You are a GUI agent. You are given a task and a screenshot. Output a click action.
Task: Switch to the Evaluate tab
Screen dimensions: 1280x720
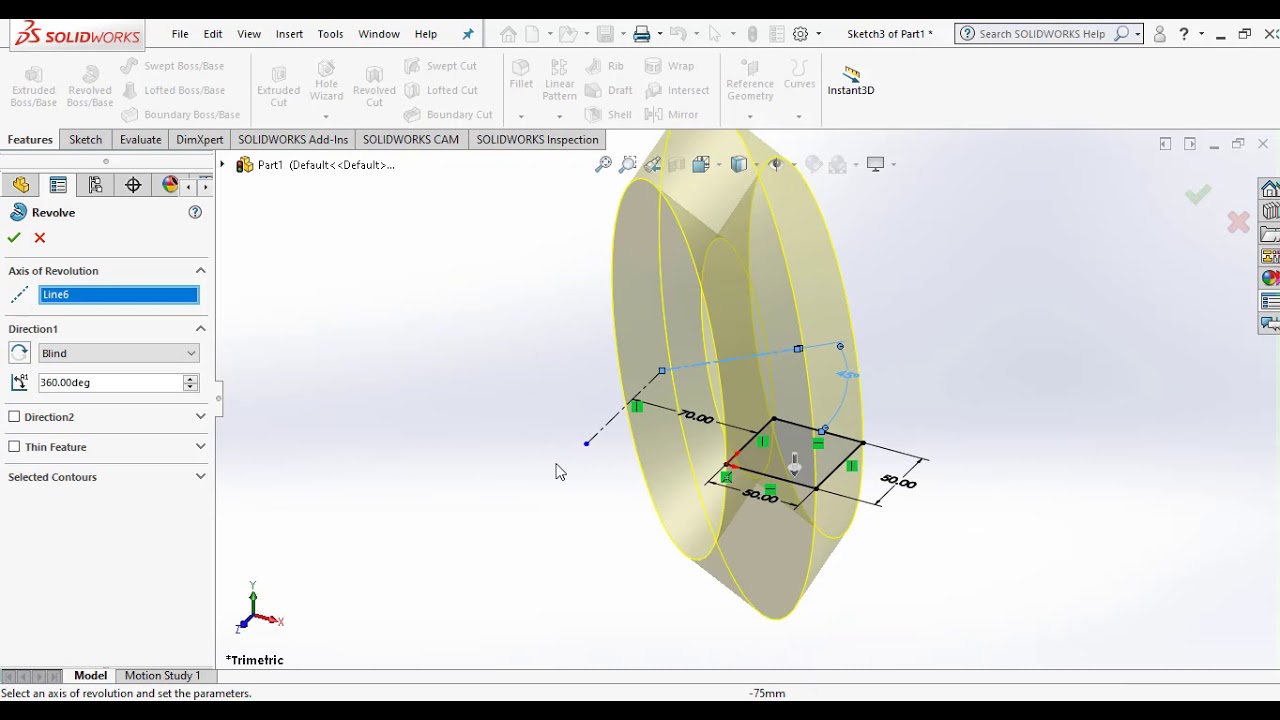click(140, 140)
